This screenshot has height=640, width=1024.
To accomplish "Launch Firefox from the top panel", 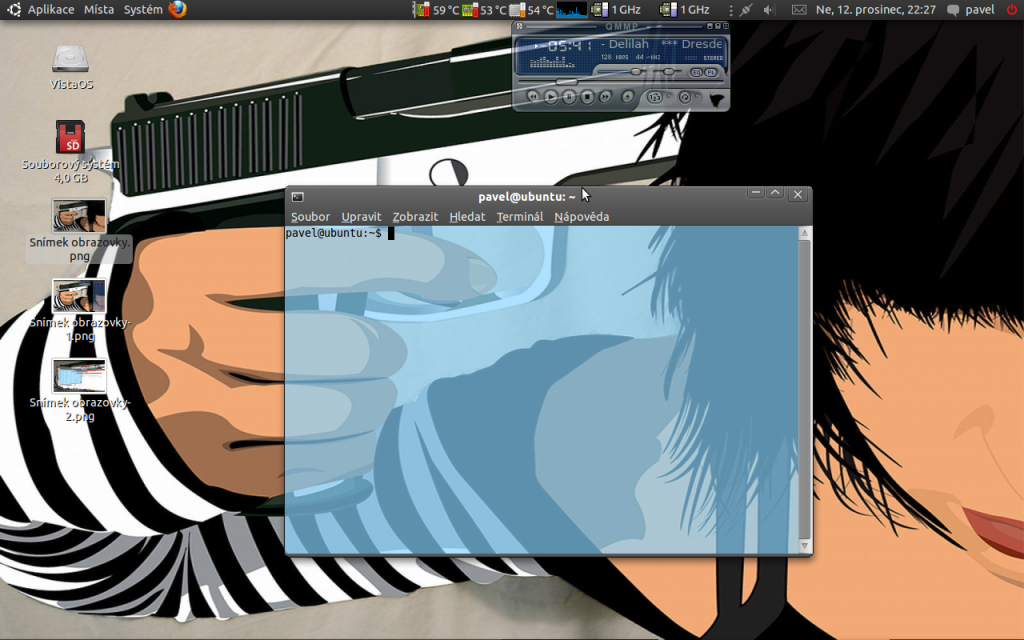I will pyautogui.click(x=178, y=9).
